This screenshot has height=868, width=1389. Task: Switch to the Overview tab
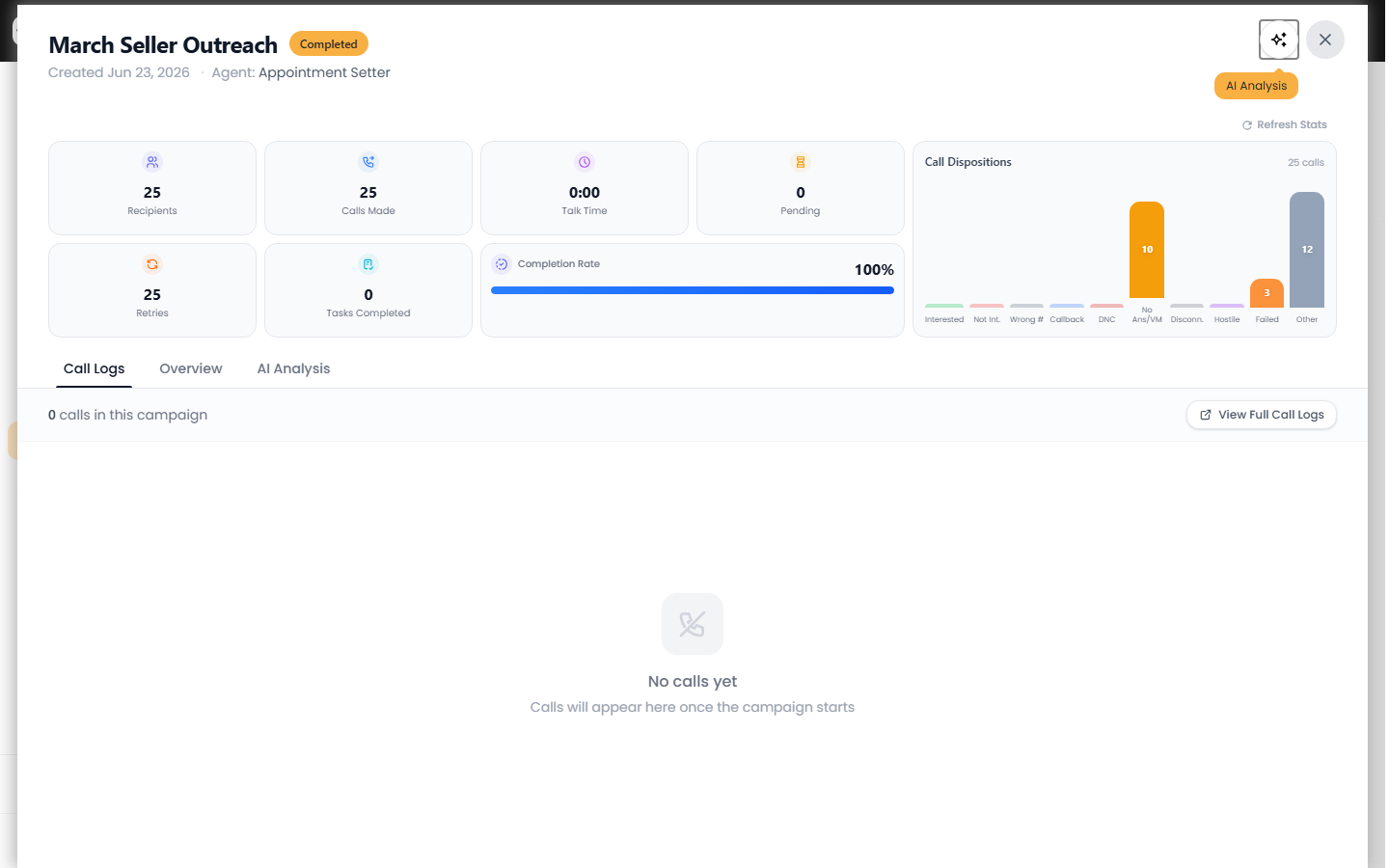coord(191,368)
